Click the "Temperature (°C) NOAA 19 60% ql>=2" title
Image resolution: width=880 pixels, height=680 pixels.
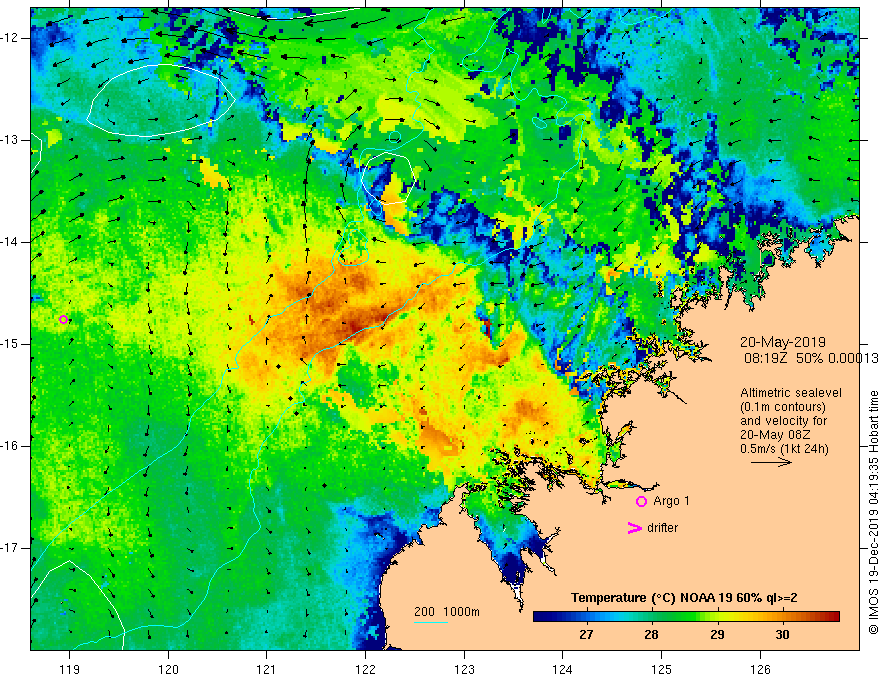[x=684, y=598]
